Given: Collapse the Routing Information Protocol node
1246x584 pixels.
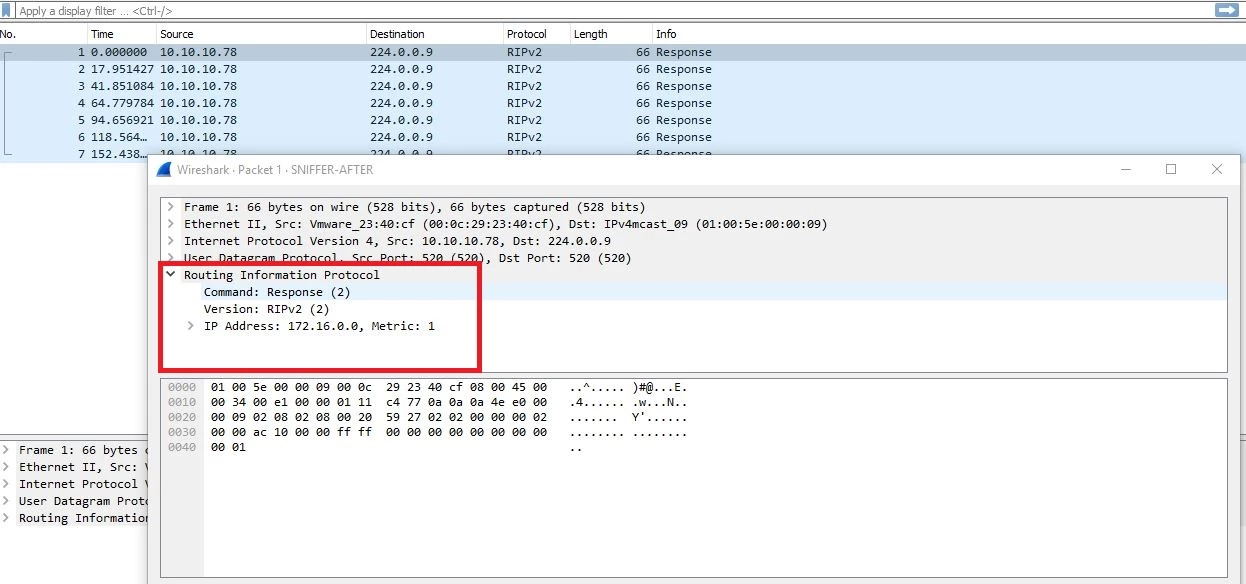Looking at the screenshot, I should point(171,275).
